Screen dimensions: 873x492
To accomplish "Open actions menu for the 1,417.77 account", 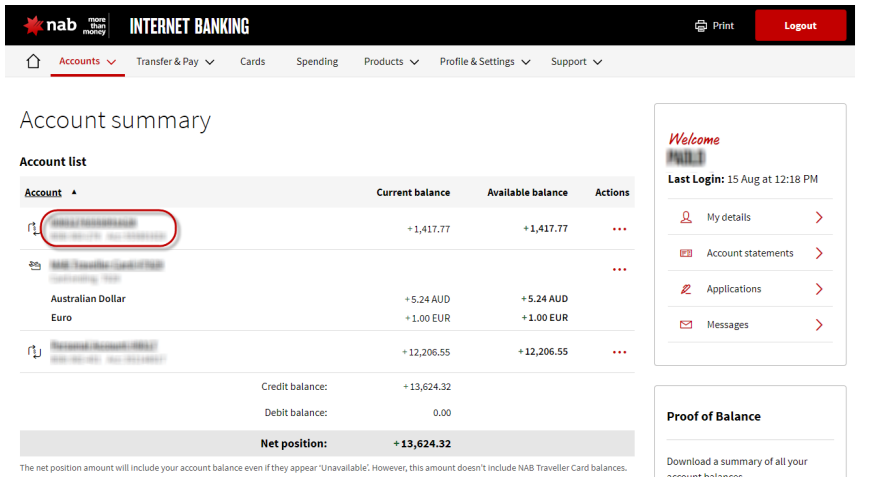I will [x=619, y=229].
